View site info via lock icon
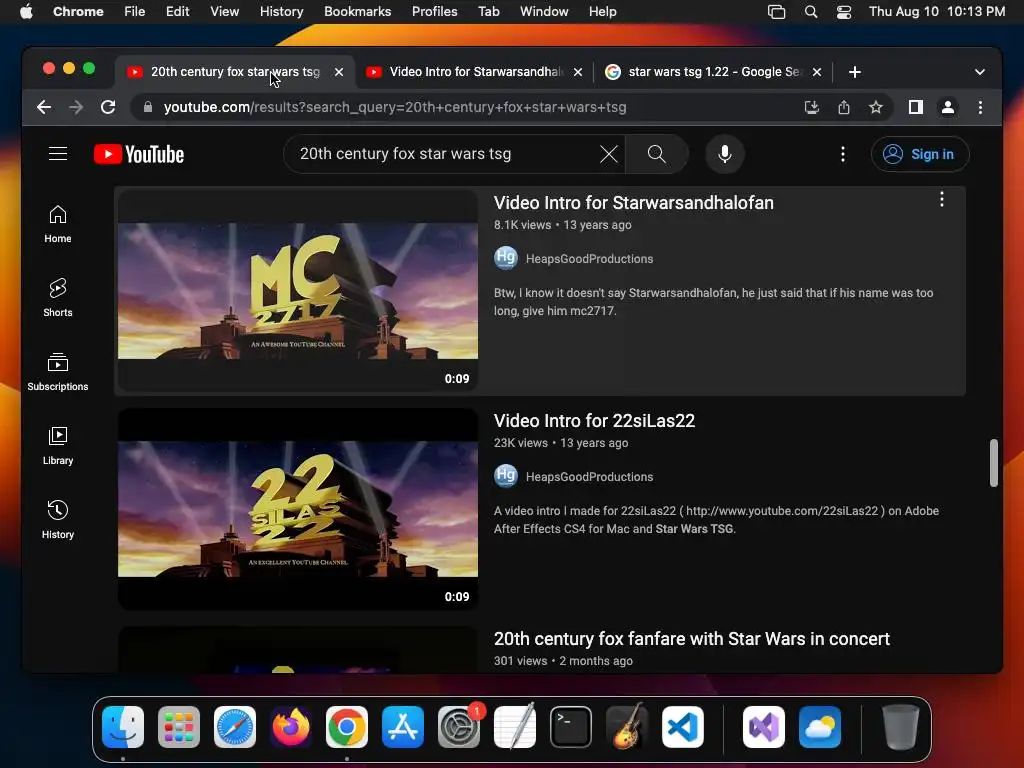This screenshot has width=1024, height=768. click(148, 107)
